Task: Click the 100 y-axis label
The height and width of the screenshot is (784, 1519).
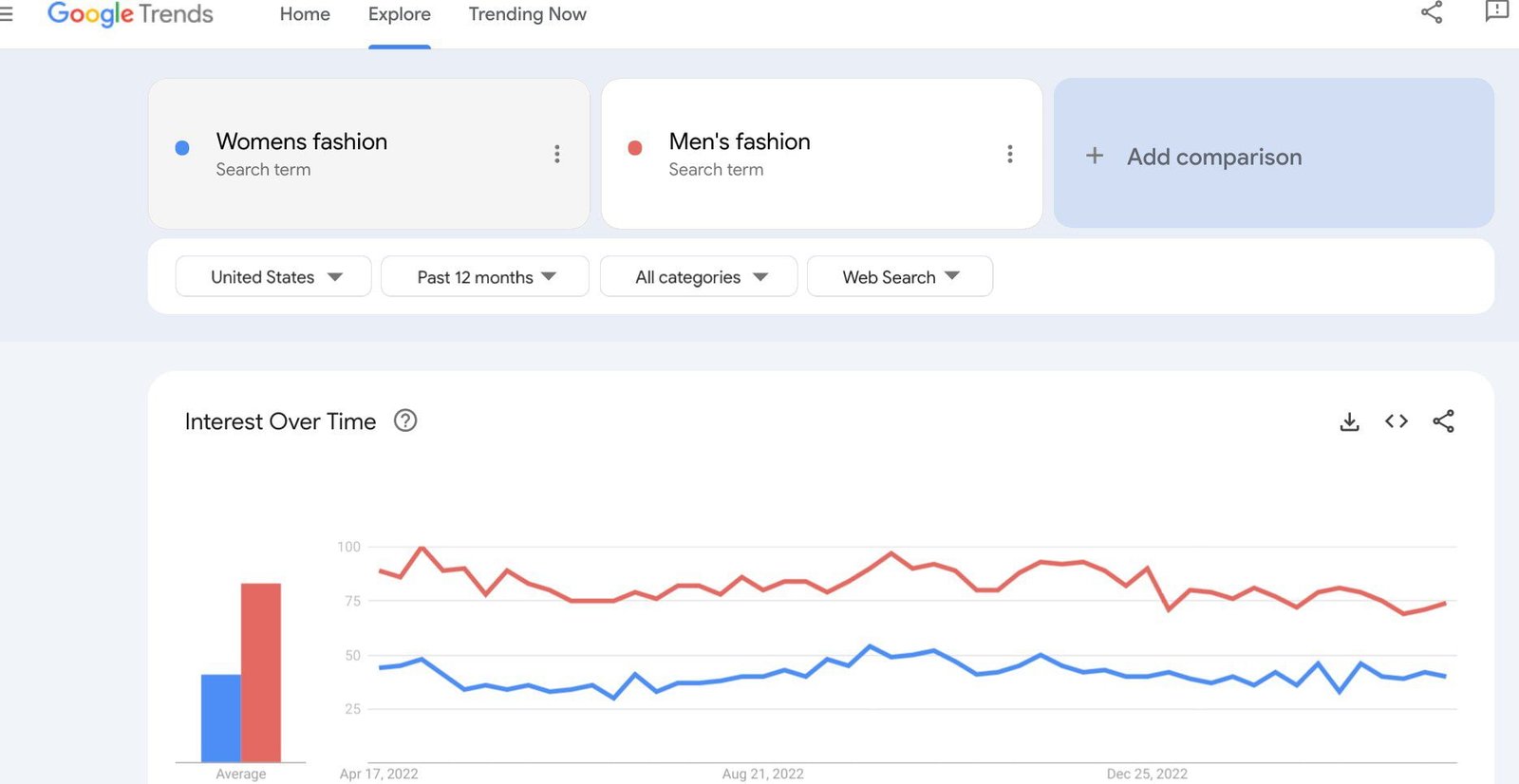Action: [x=348, y=547]
